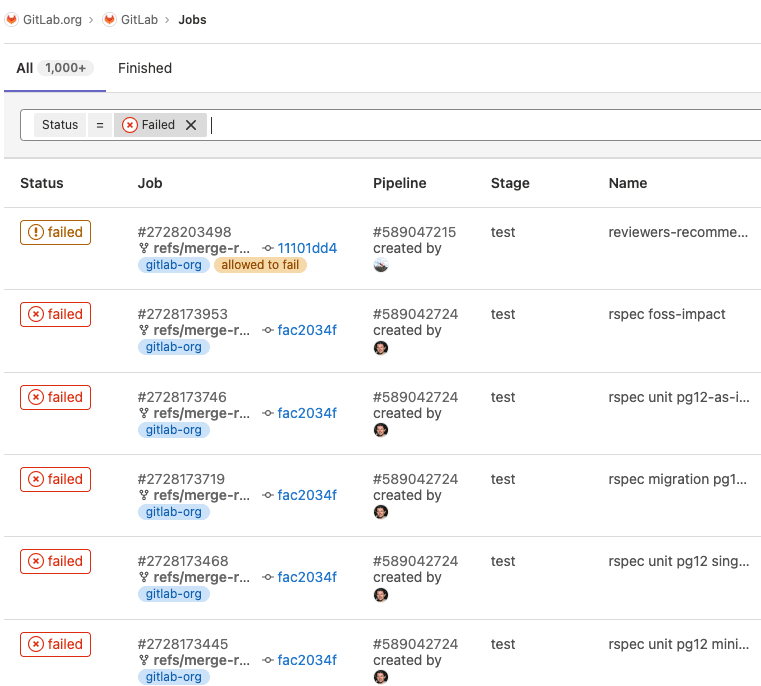Open commit fac2034f for job #2728173719
Screen dimensions: 761x686
pos(307,495)
